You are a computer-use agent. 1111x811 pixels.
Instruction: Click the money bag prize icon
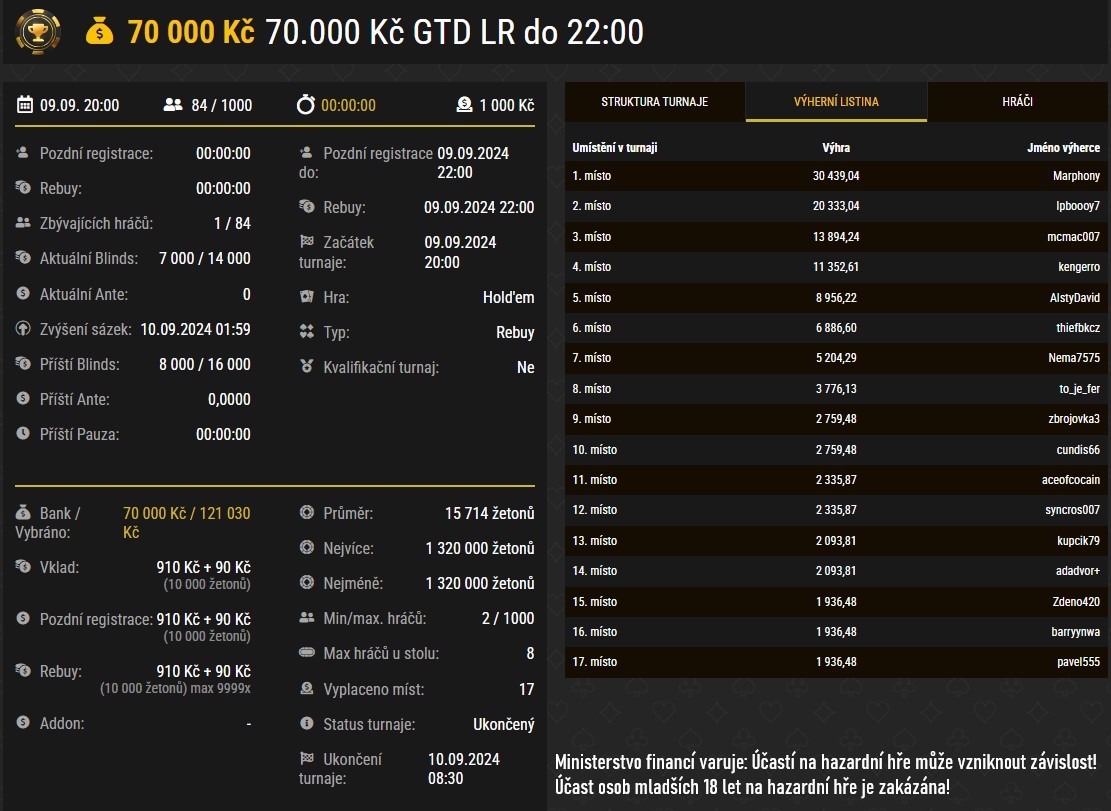(x=100, y=32)
